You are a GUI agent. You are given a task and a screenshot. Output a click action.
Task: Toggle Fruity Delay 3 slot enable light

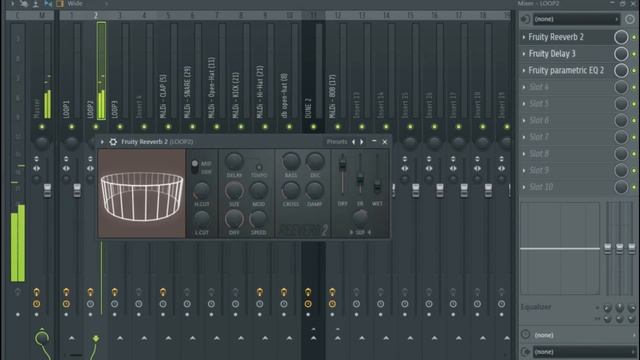[634, 54]
